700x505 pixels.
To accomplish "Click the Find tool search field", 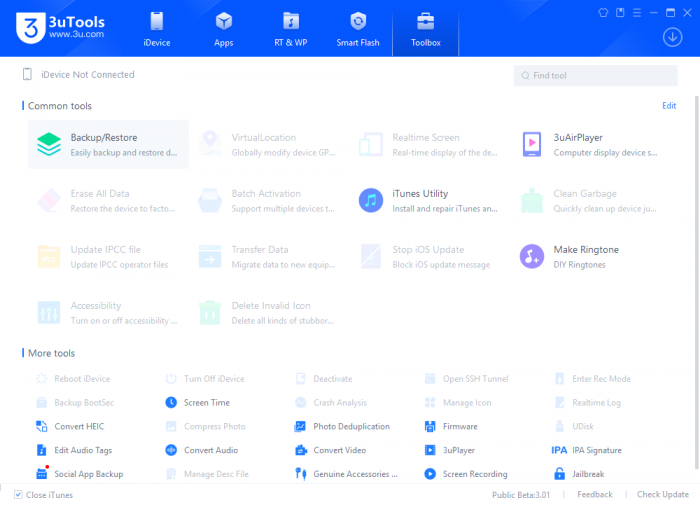I will [x=596, y=75].
